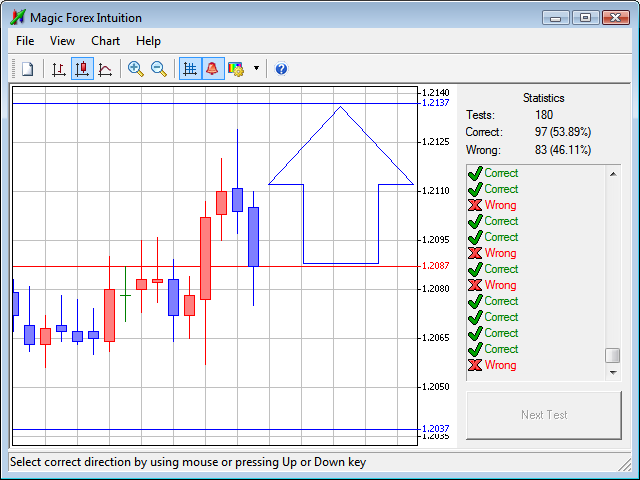Click the green doji candlestick

(x=125, y=294)
